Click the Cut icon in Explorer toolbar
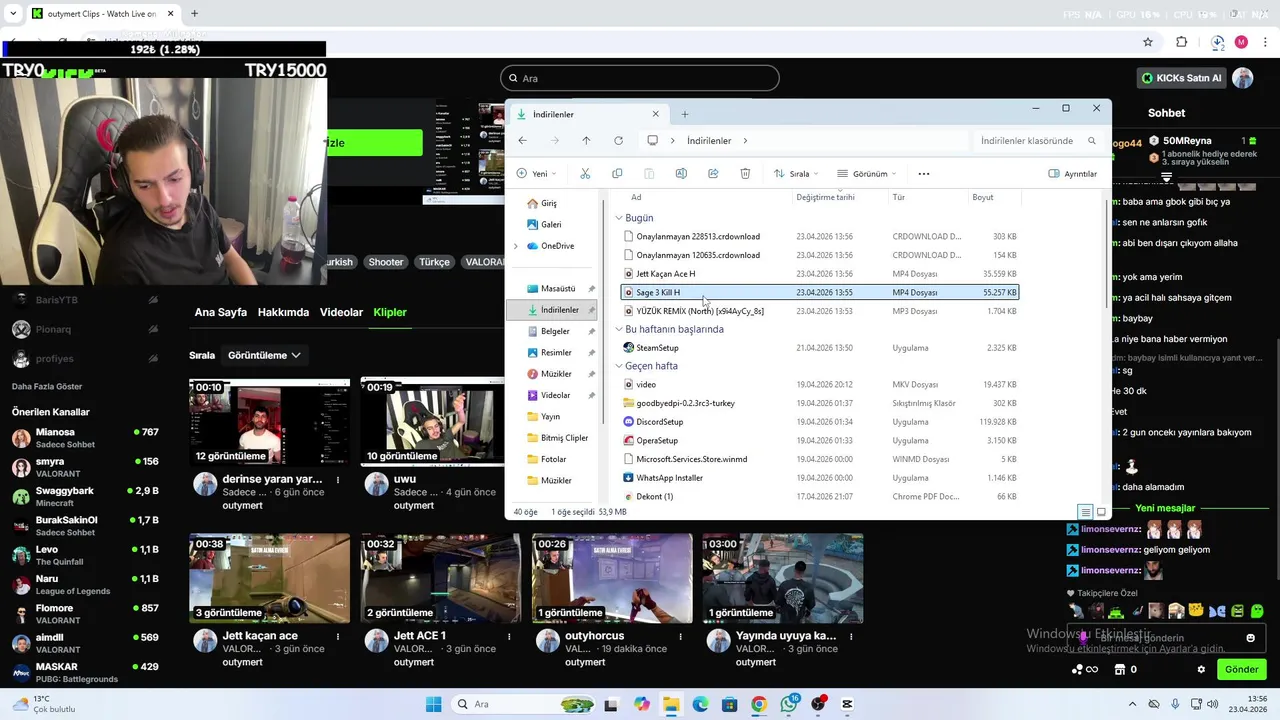 coord(585,173)
